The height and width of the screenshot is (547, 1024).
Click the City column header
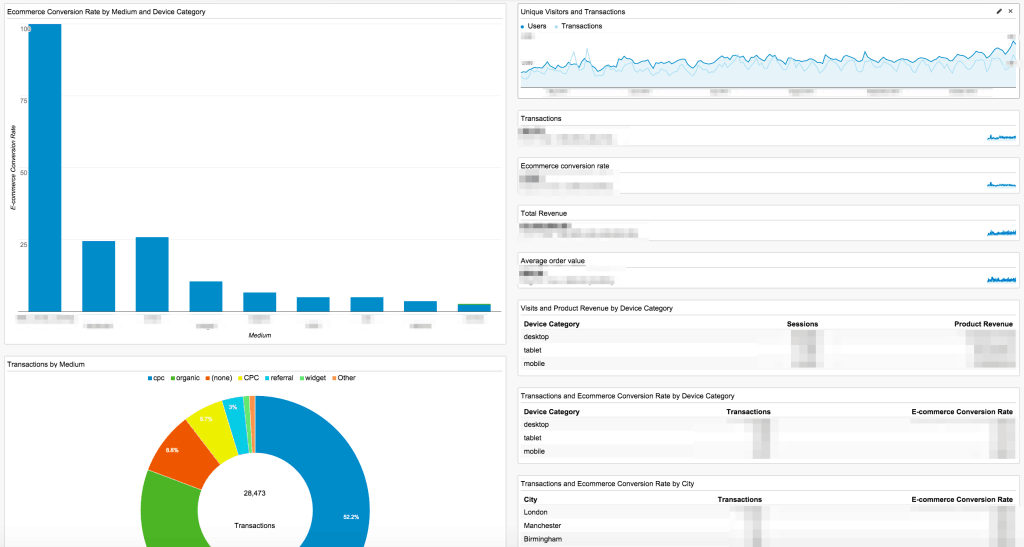click(x=530, y=499)
